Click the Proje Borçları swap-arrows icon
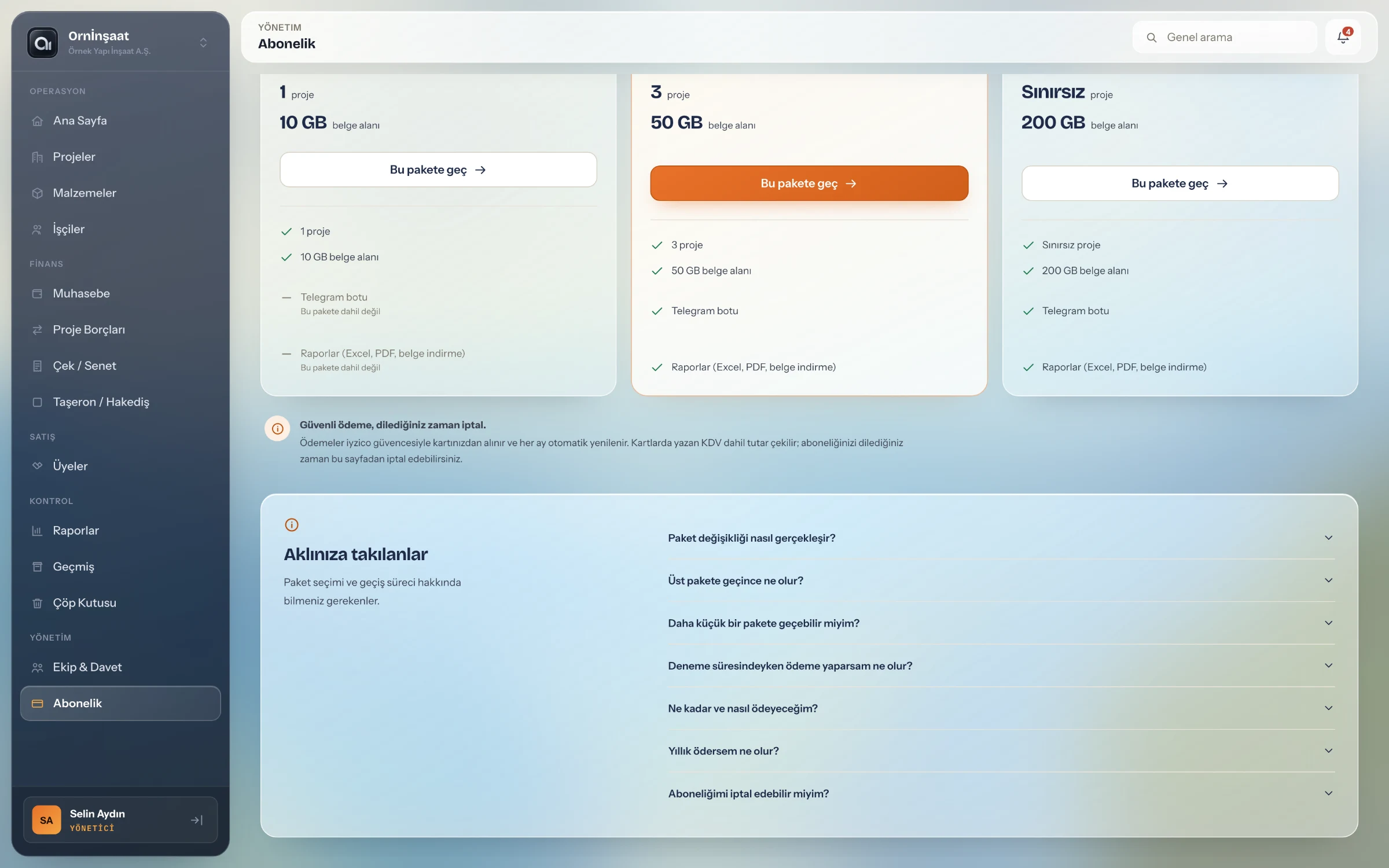1389x868 pixels. tap(38, 330)
